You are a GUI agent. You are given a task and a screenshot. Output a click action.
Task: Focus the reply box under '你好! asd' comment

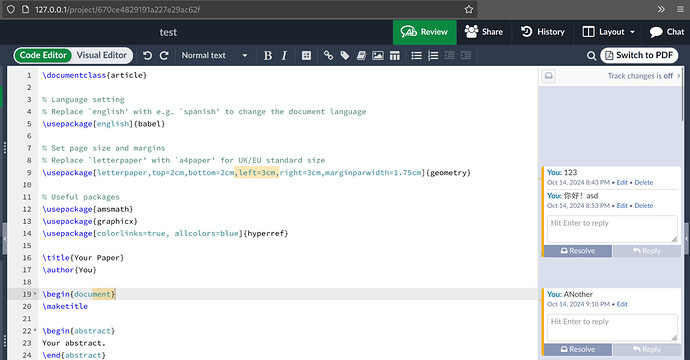[612, 229]
